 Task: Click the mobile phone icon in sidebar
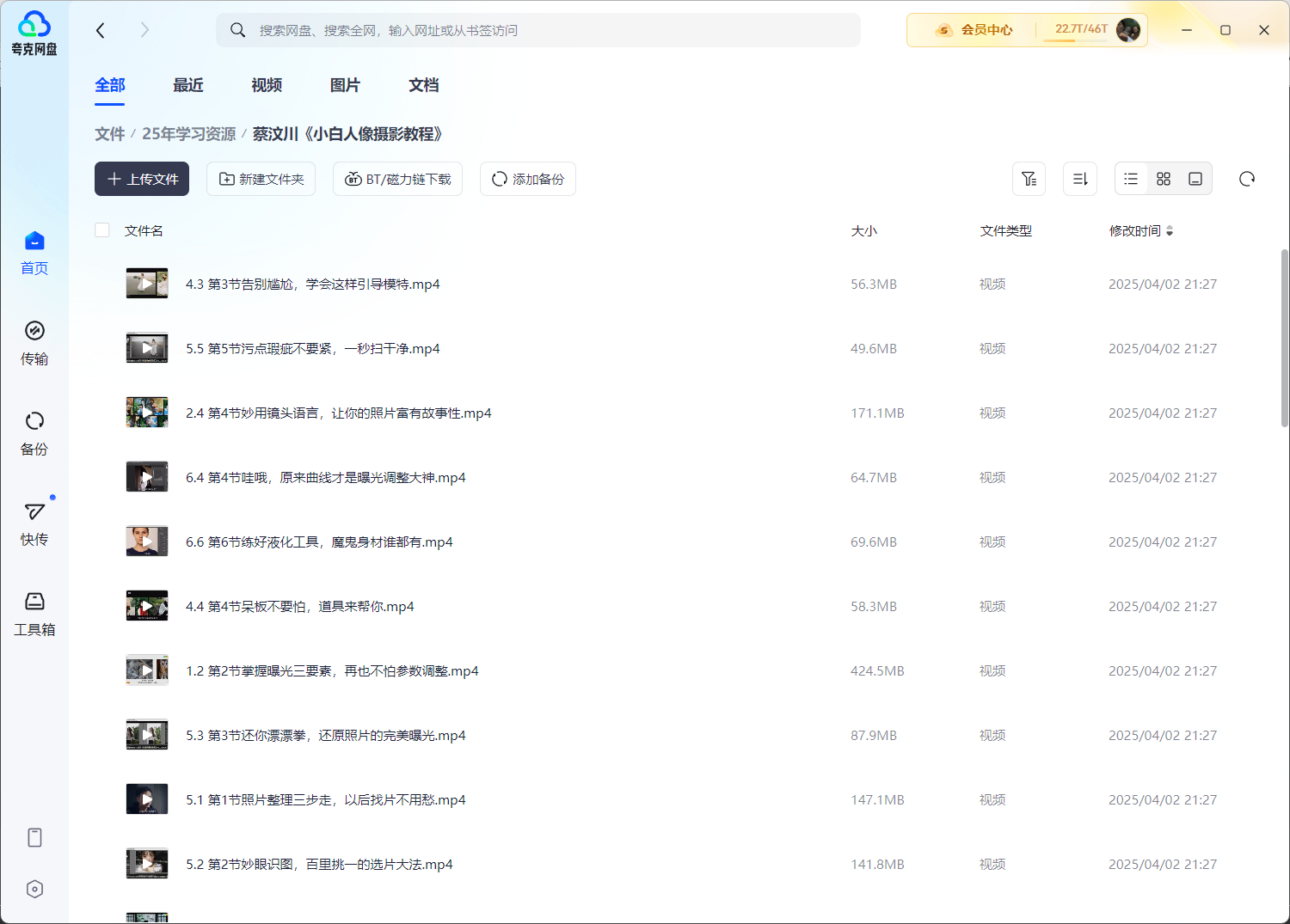click(34, 838)
